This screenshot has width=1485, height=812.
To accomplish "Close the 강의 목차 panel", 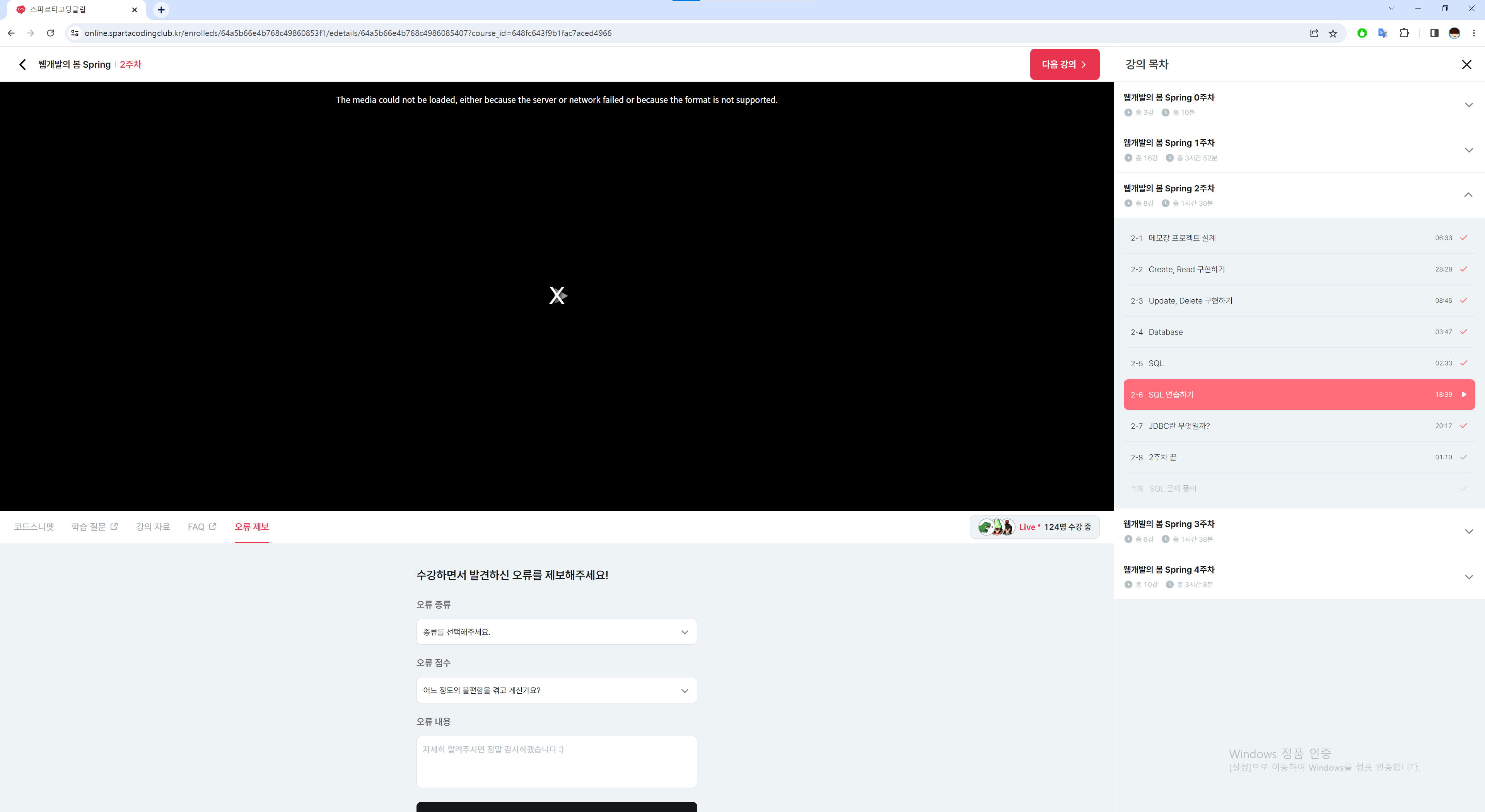I will point(1466,65).
